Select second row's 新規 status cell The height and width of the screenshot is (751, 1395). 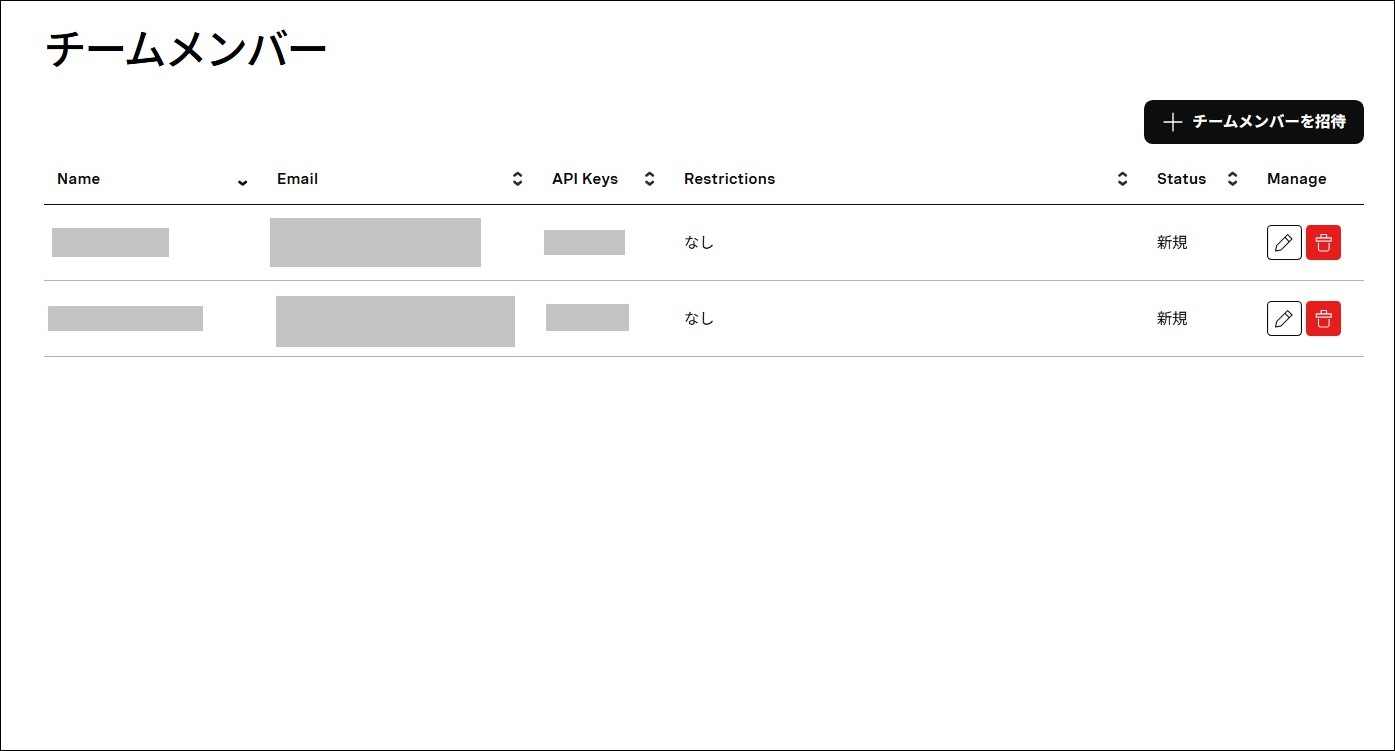1172,318
